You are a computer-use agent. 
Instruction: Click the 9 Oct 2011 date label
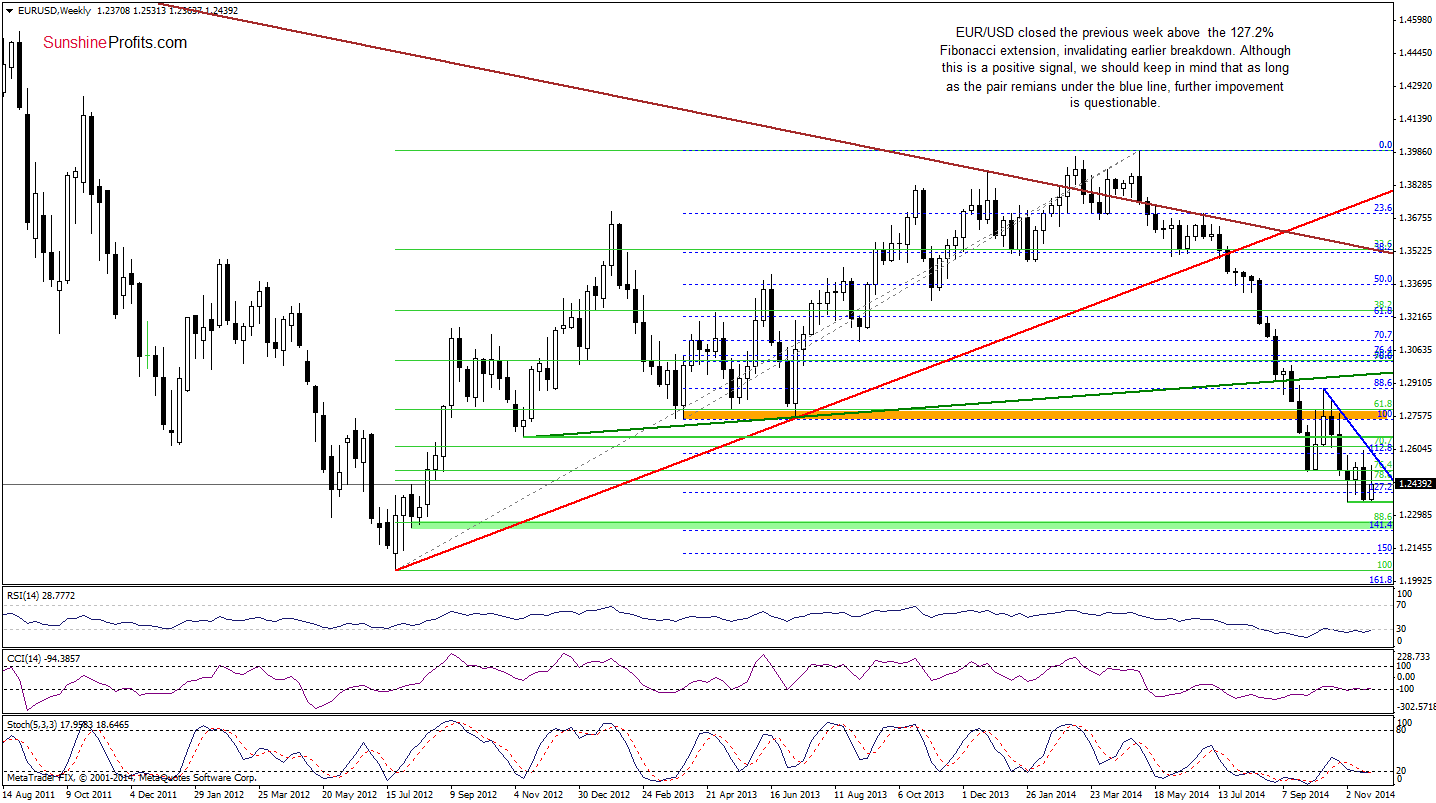[89, 794]
